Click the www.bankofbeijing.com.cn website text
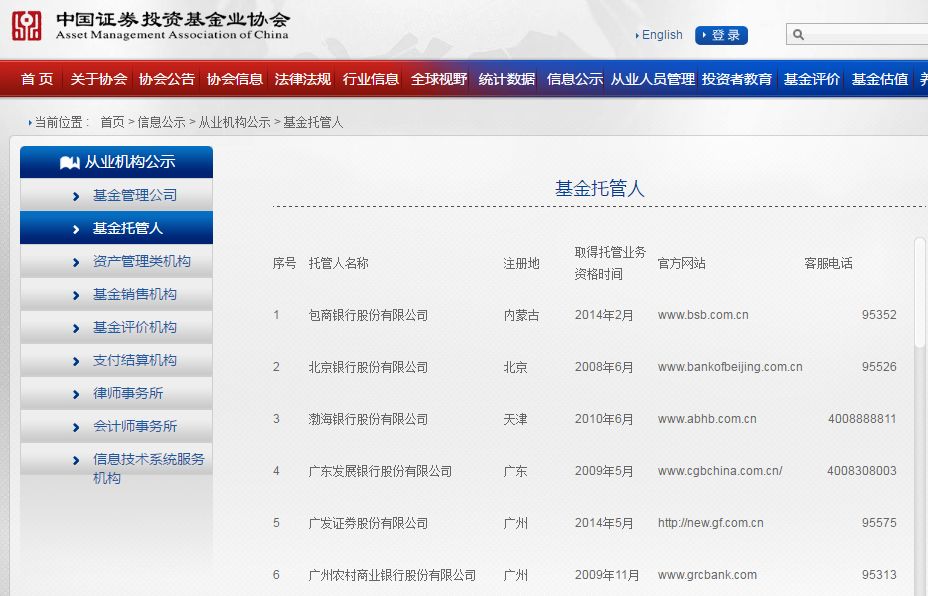The height and width of the screenshot is (596, 928). pos(730,367)
